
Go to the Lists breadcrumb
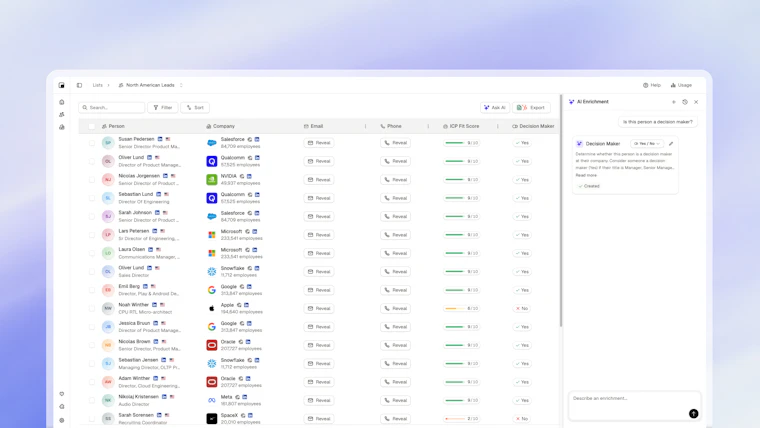[97, 85]
